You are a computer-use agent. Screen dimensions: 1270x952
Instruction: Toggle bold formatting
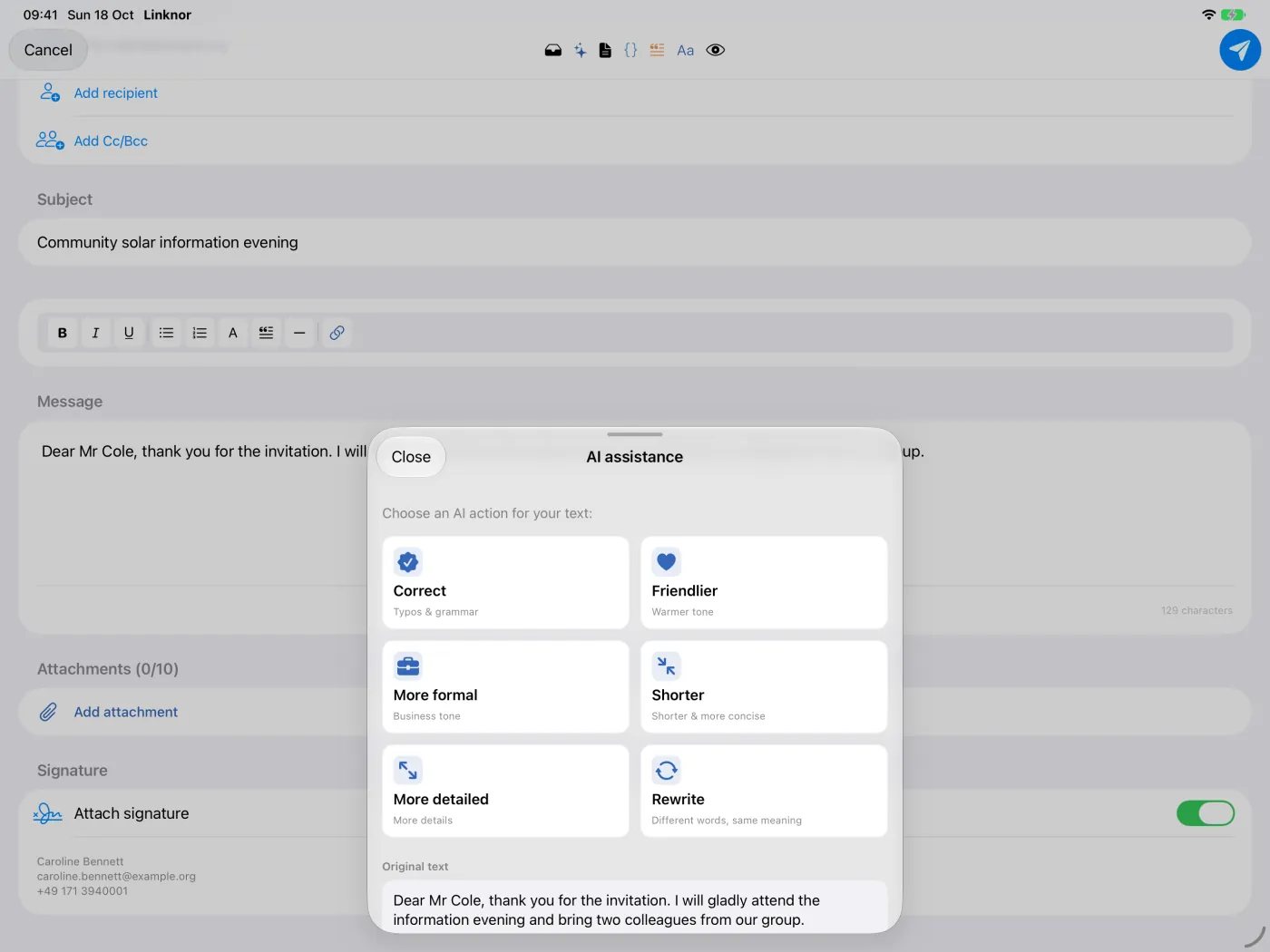tap(63, 333)
